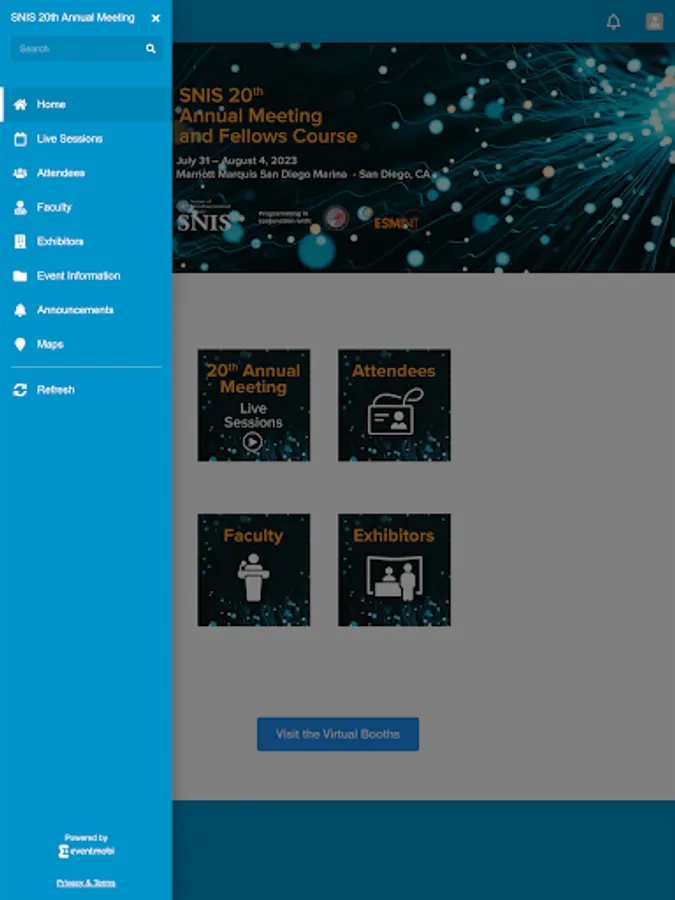675x900 pixels.
Task: Click the Maps pin icon
Action: [20, 344]
